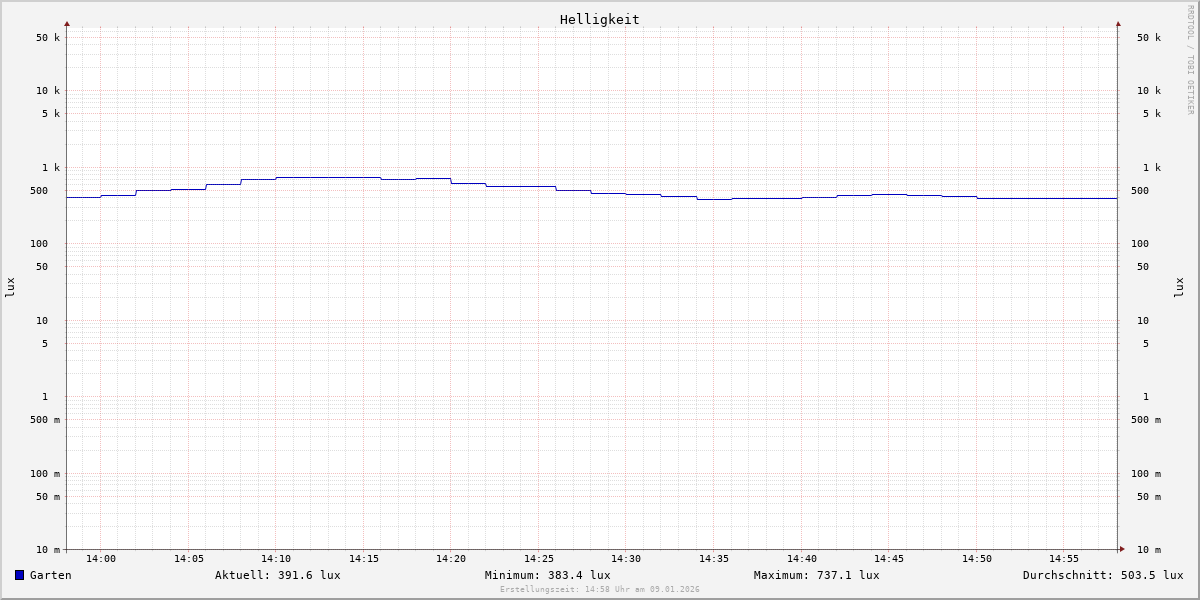Click the blue Garten legend color square
The width and height of the screenshot is (1200, 600).
pyautogui.click(x=19, y=575)
